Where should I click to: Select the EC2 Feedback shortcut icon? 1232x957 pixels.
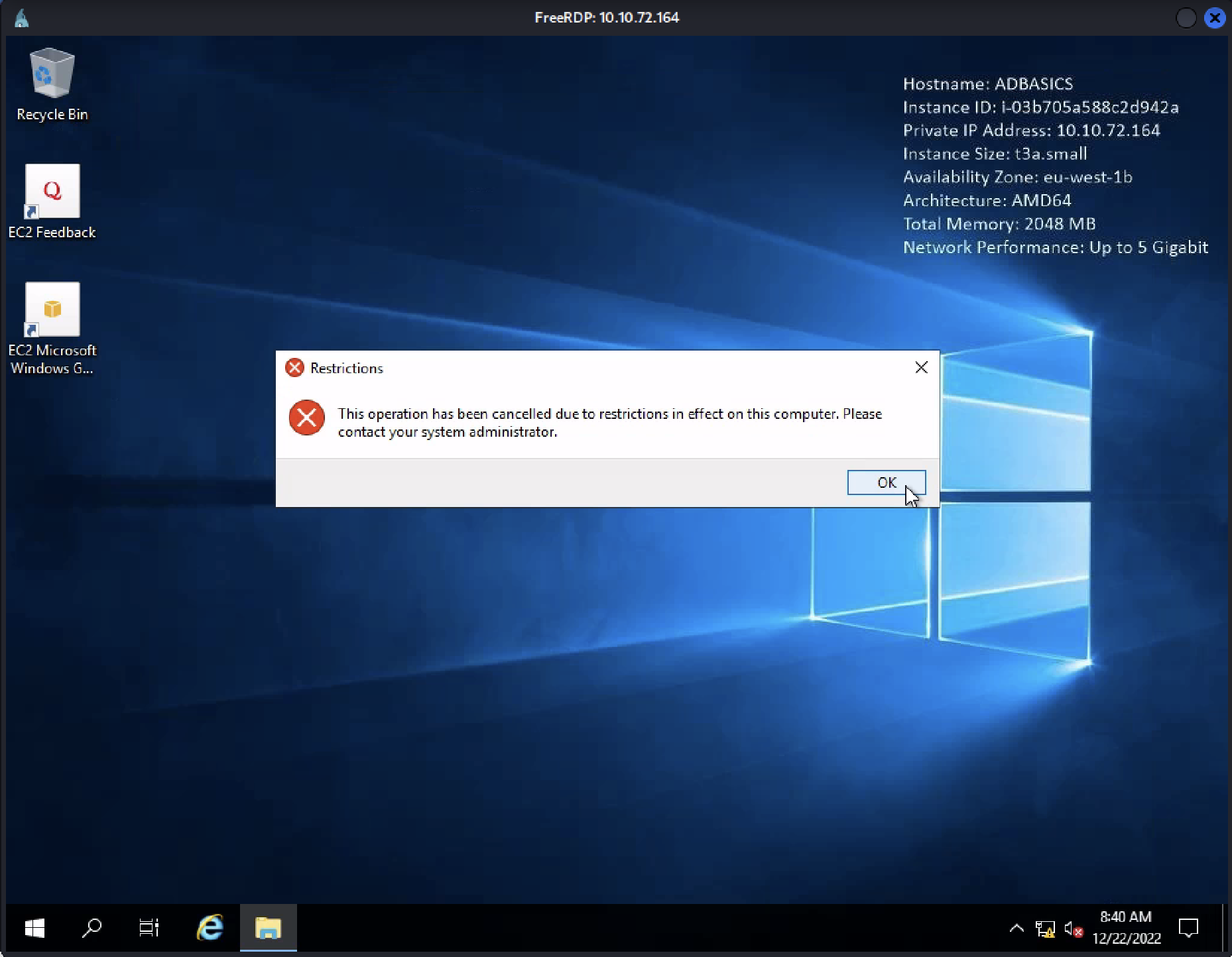point(52,202)
